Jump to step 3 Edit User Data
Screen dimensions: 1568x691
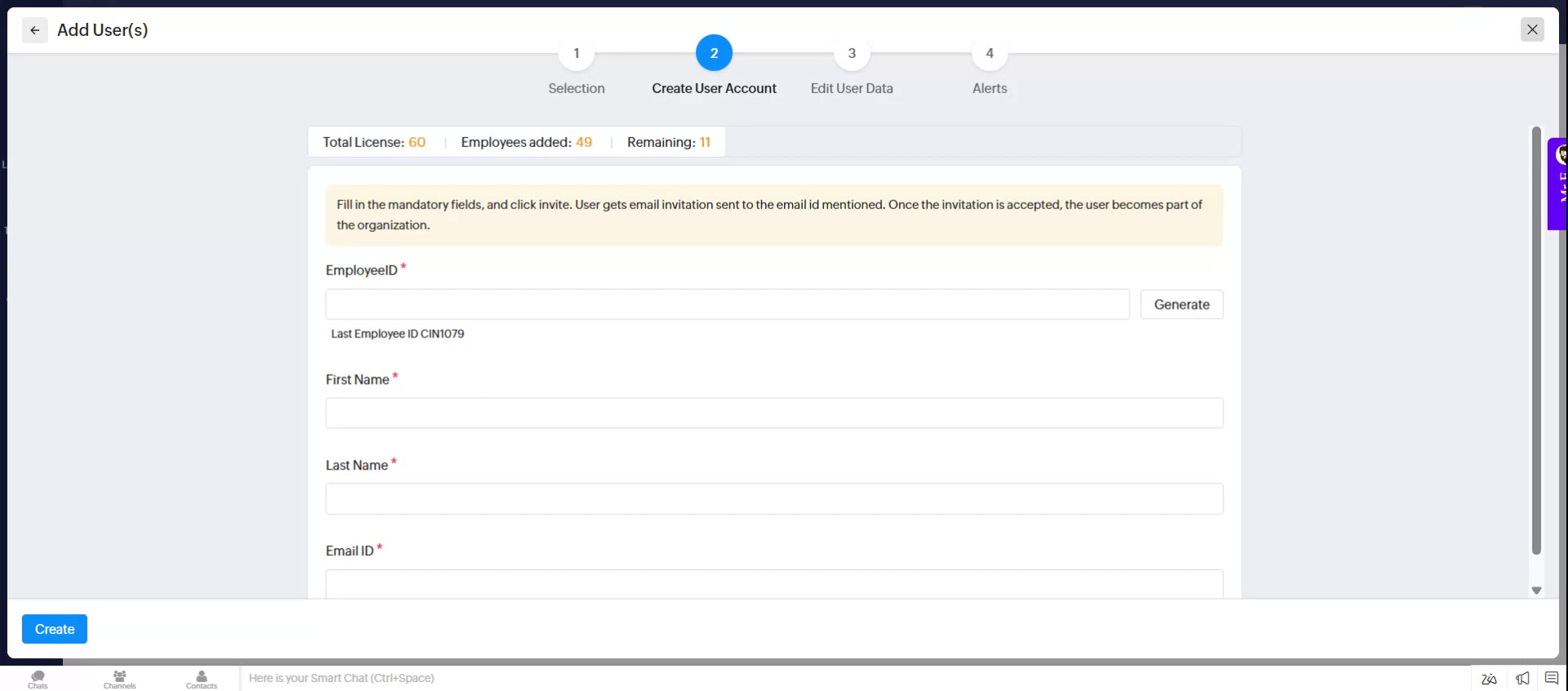tap(852, 53)
